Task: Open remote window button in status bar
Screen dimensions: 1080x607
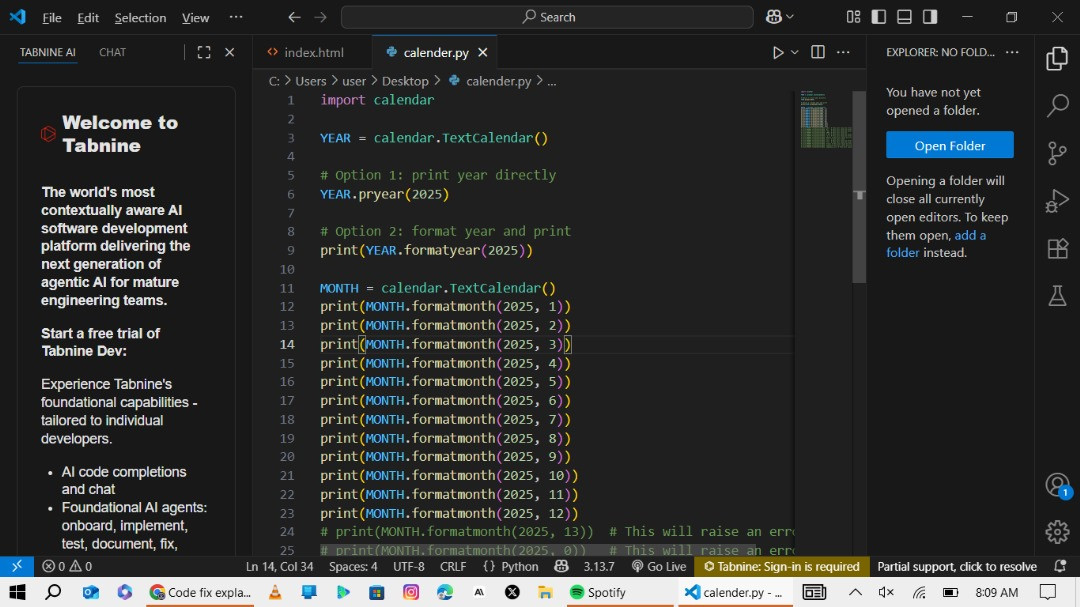Action: tap(17, 566)
